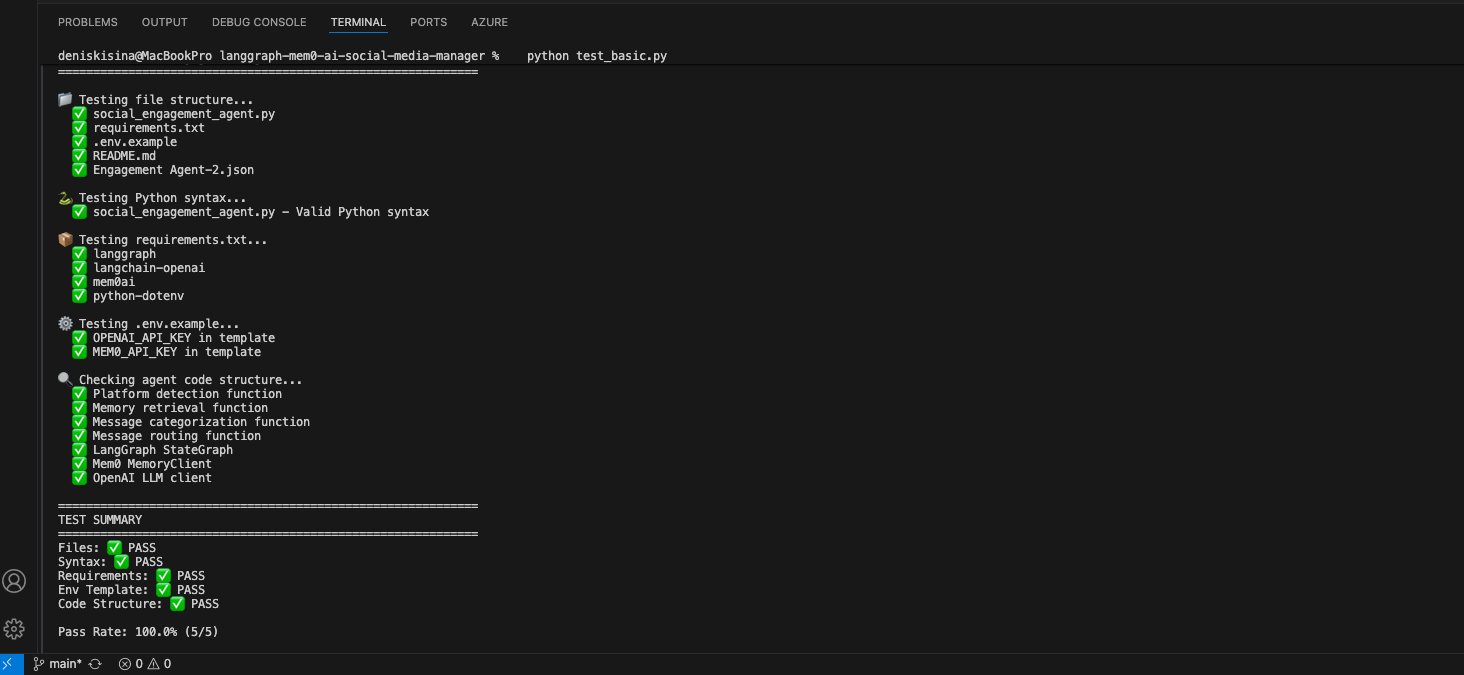
Task: Click the main* branch button in the status bar
Action: click(x=63, y=663)
